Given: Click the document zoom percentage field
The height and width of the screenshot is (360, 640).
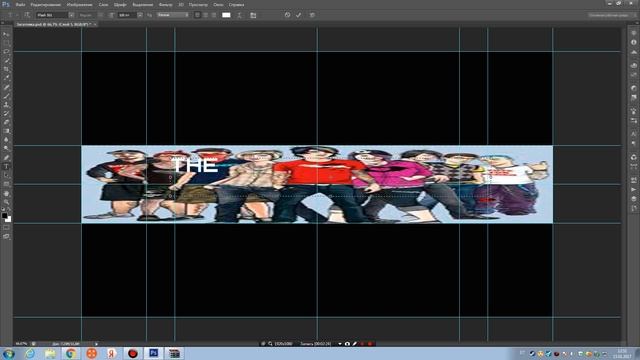Looking at the screenshot, I should click(x=21, y=344).
